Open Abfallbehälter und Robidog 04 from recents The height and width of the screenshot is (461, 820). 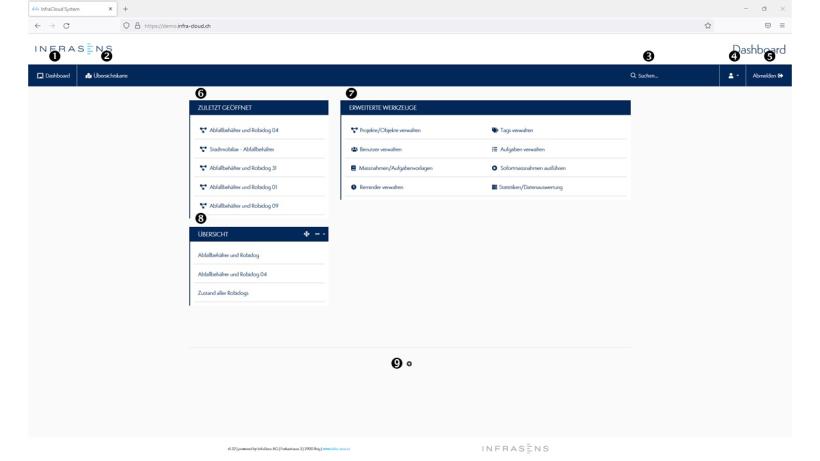(x=243, y=130)
